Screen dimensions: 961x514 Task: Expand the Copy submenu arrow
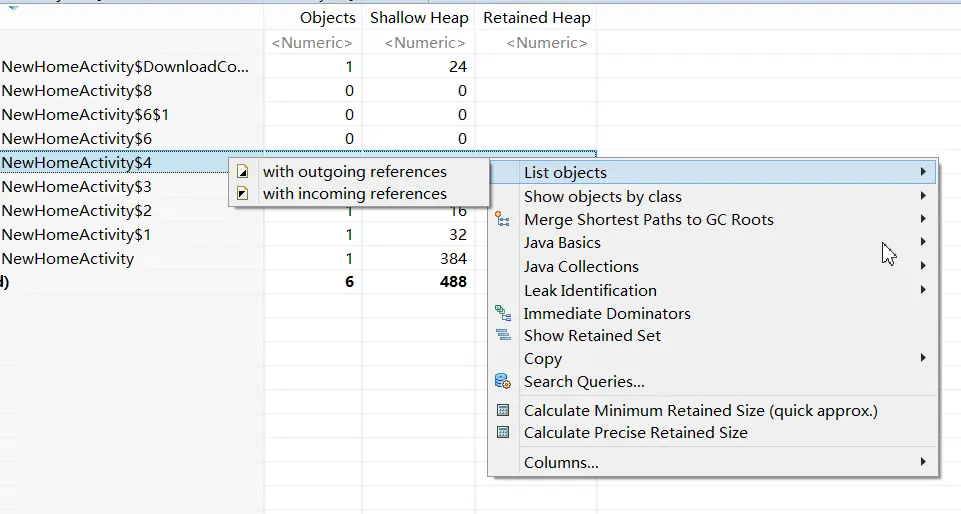tap(923, 358)
